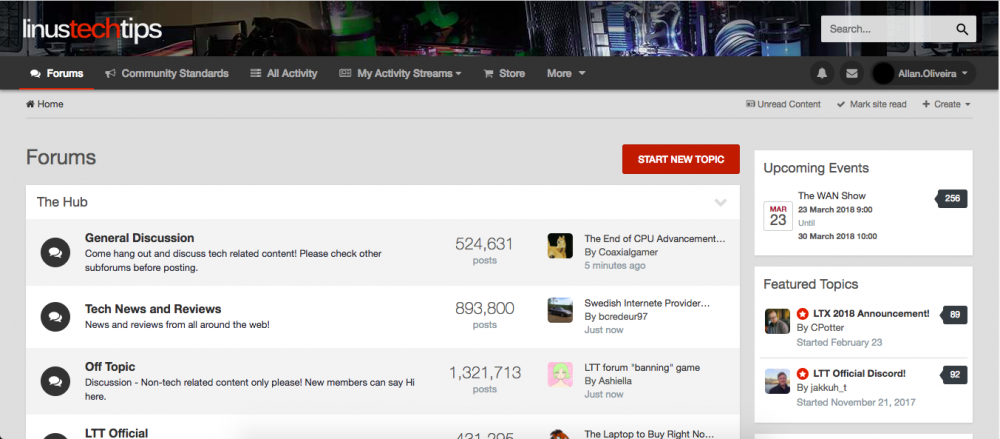Click 1,321,713 posts count
This screenshot has width=1000, height=439.
pos(485,373)
